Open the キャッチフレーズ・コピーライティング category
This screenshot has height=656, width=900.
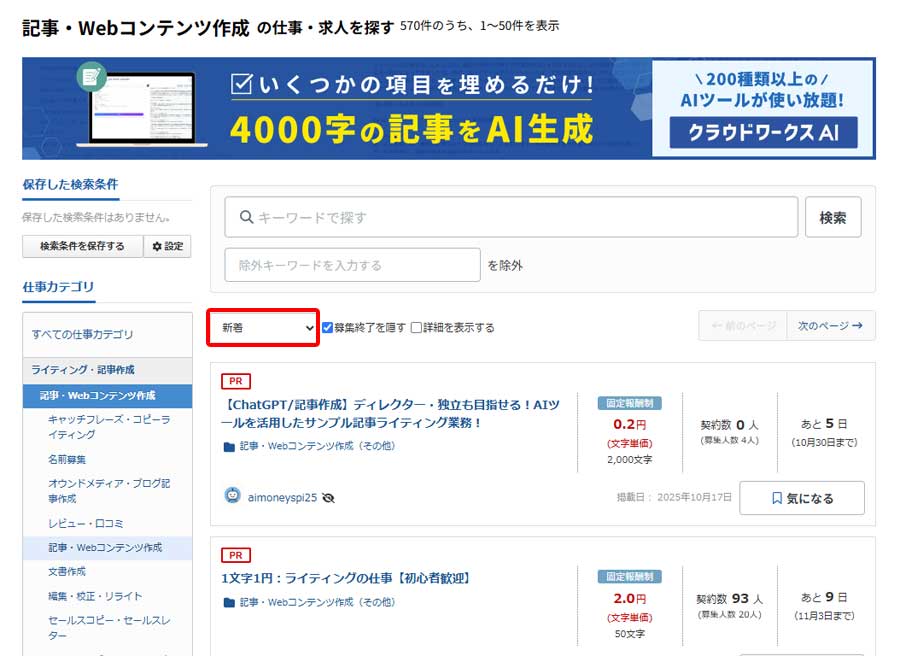(x=108, y=427)
